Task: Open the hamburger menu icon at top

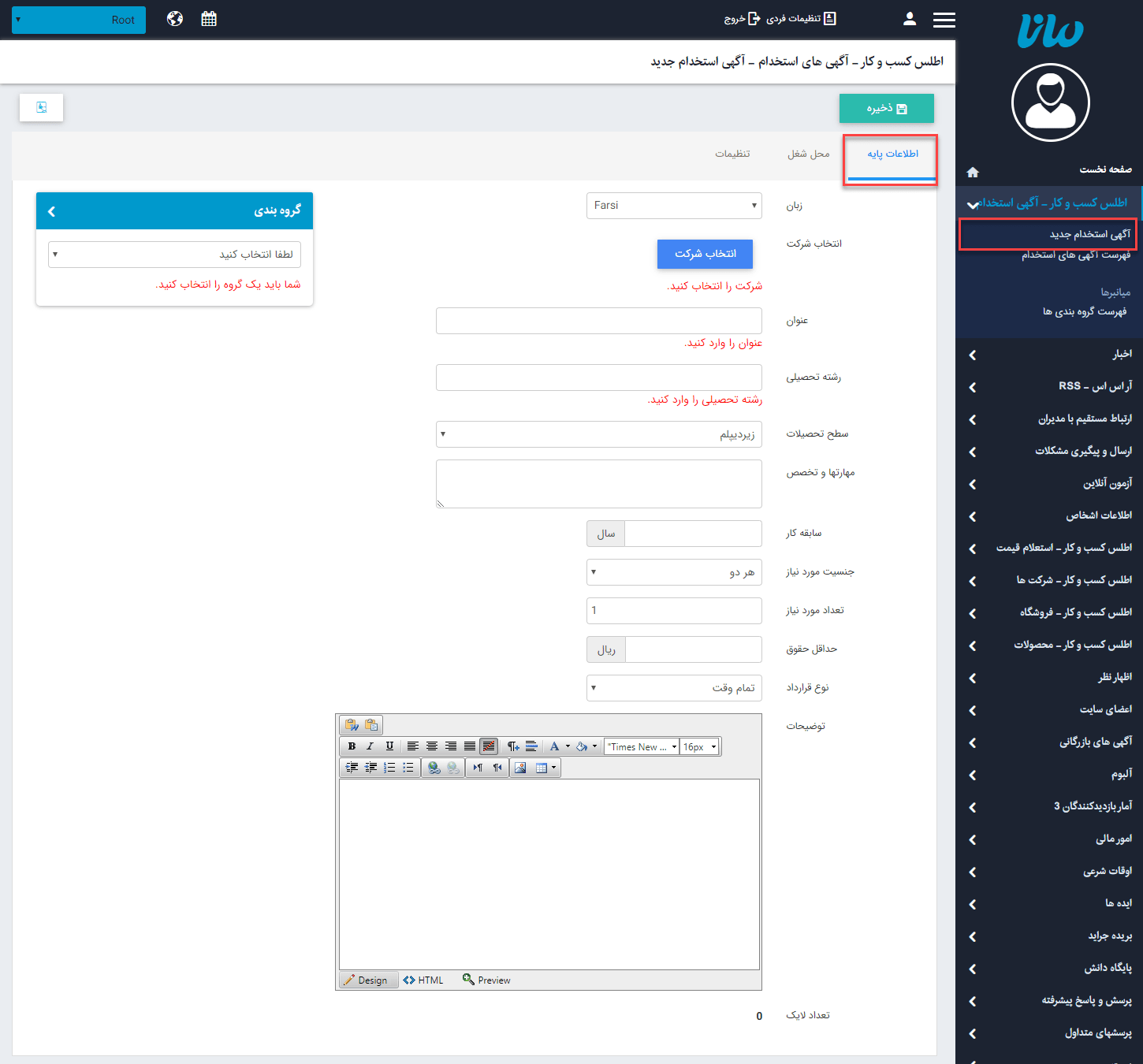Action: point(944,19)
